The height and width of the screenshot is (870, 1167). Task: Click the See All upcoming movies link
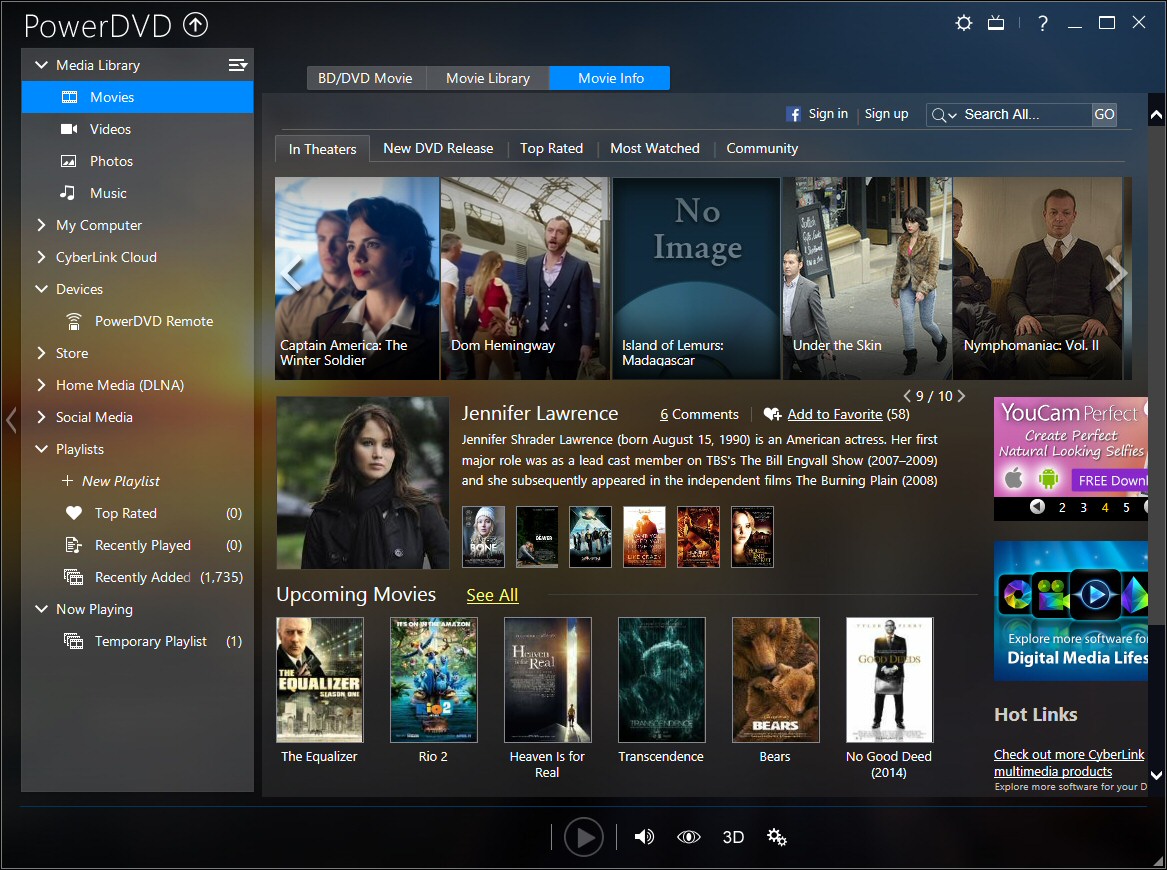(x=492, y=595)
